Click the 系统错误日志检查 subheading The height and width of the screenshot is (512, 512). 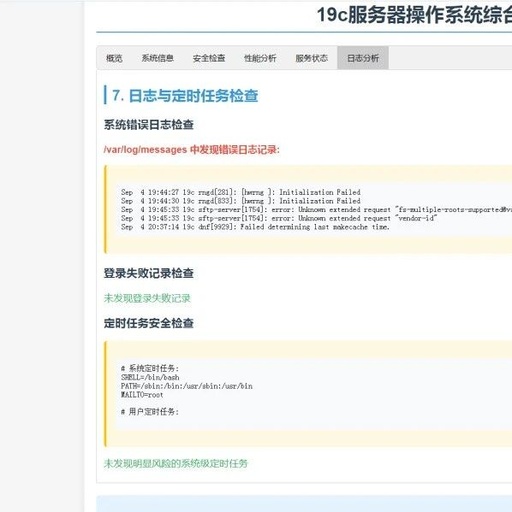coord(149,125)
